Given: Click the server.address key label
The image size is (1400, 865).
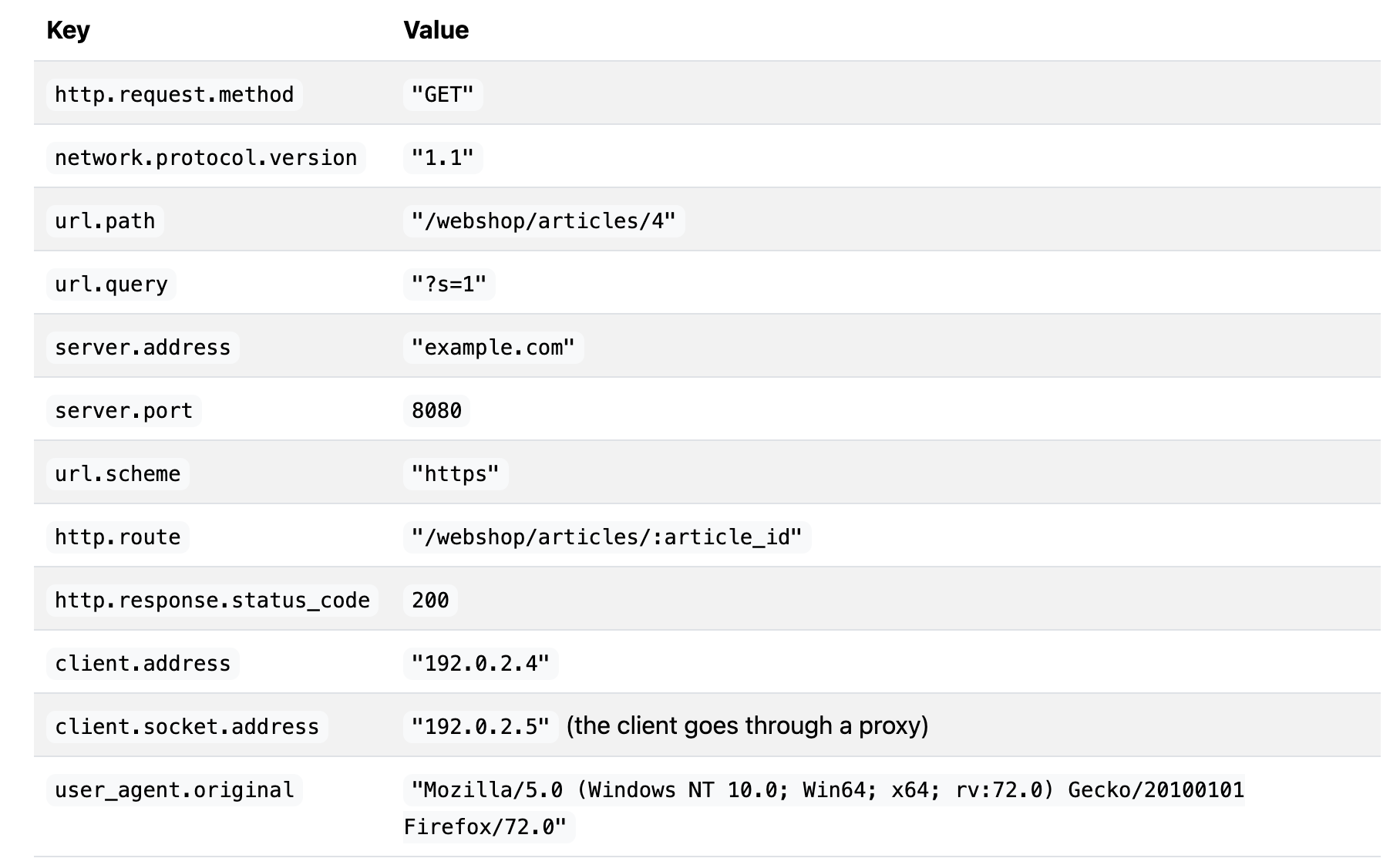Looking at the screenshot, I should click(x=143, y=347).
